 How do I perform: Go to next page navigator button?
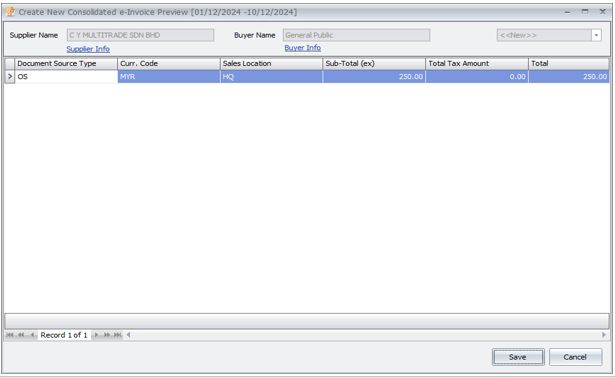click(107, 335)
